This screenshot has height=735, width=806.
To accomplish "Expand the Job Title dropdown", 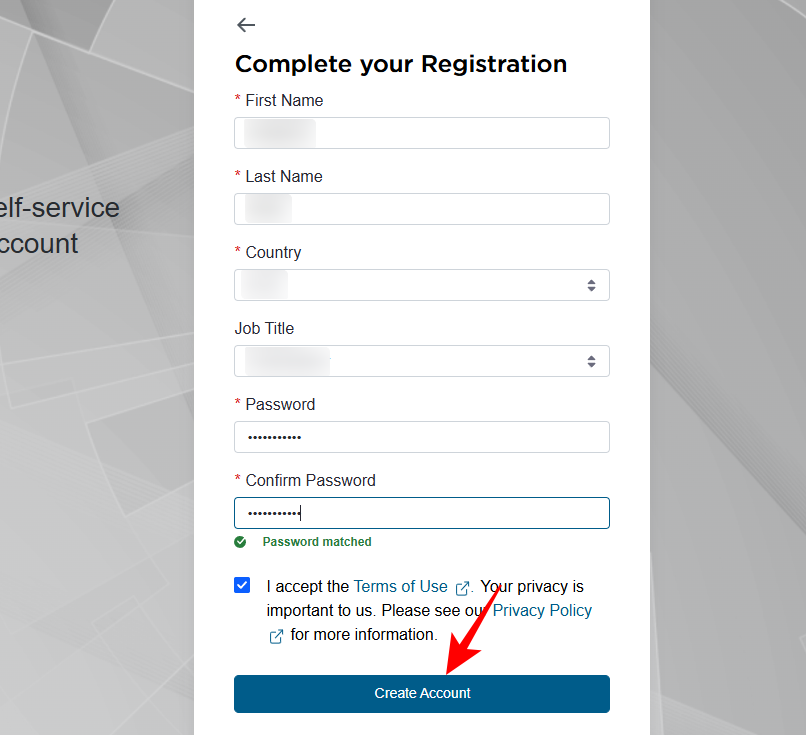I will point(421,361).
